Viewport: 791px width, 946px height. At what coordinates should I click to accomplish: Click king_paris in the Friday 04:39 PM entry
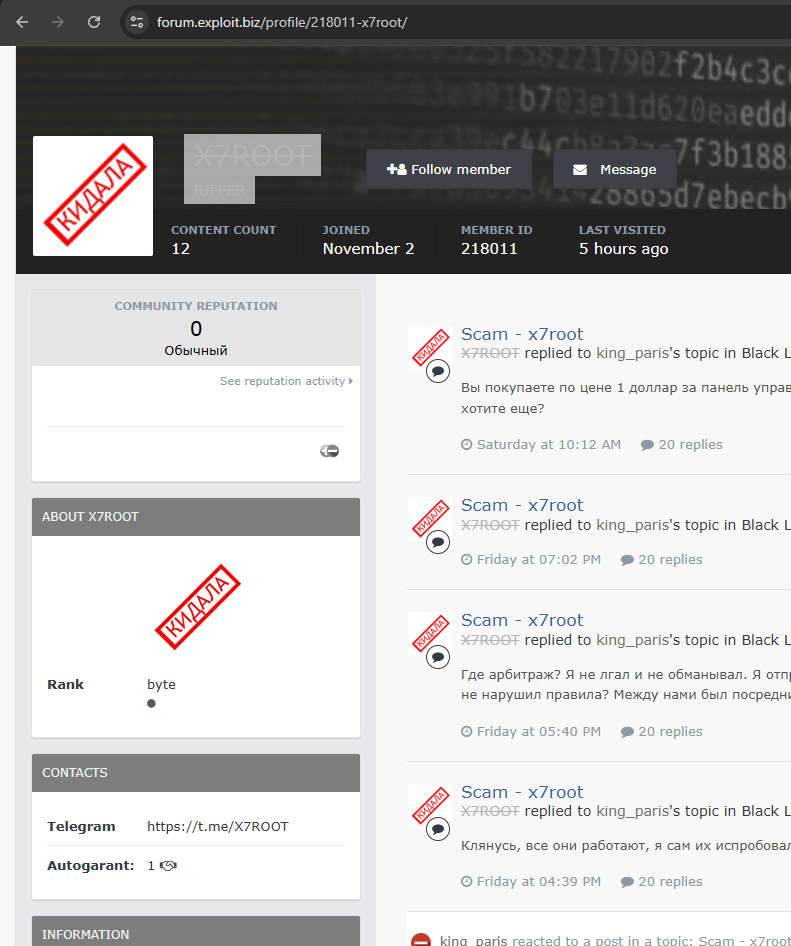[x=632, y=811]
